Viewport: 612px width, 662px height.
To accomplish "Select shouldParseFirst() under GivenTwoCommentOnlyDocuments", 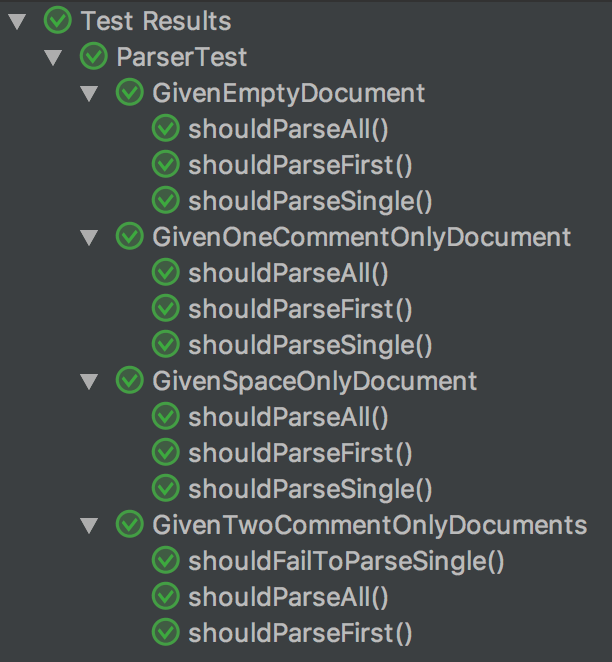I will point(300,633).
